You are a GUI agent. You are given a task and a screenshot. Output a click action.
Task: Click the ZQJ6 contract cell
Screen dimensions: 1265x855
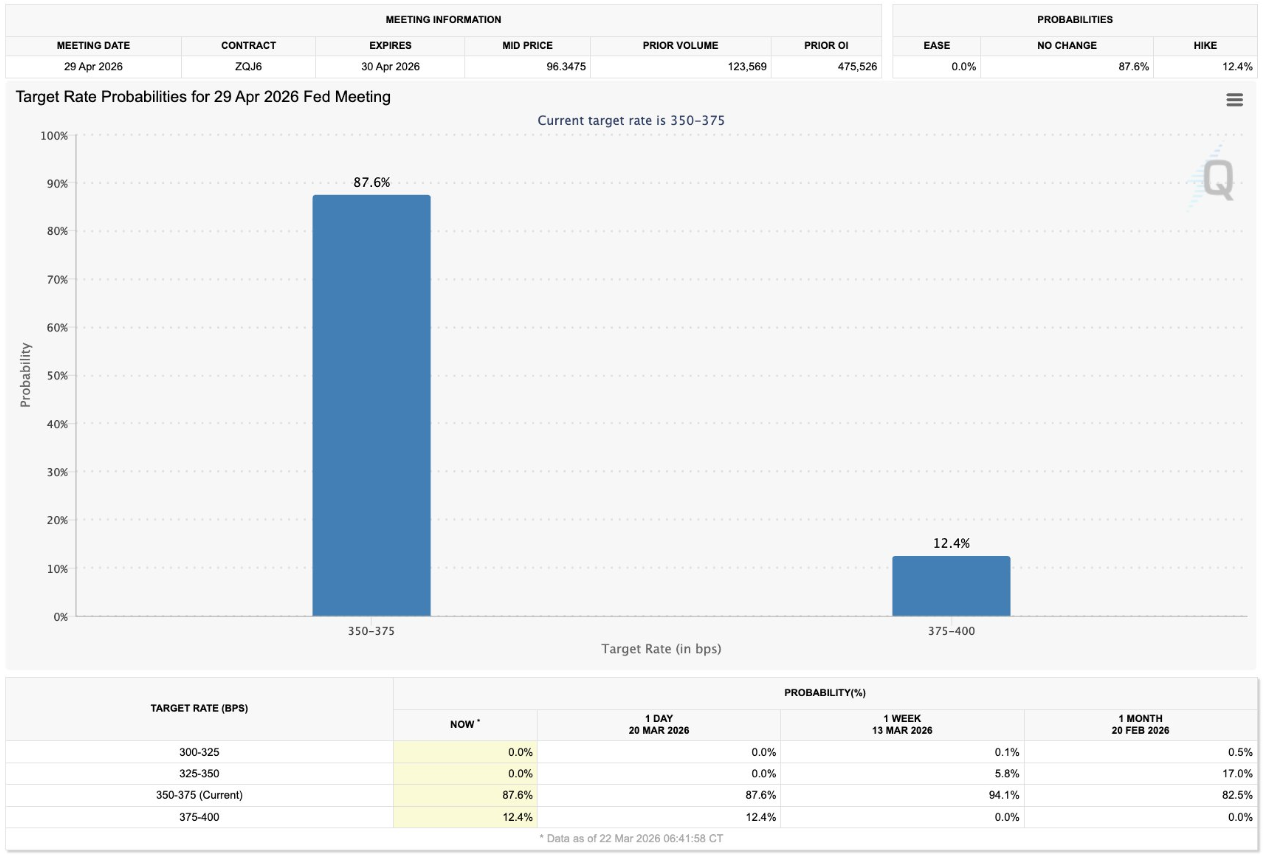pyautogui.click(x=248, y=67)
